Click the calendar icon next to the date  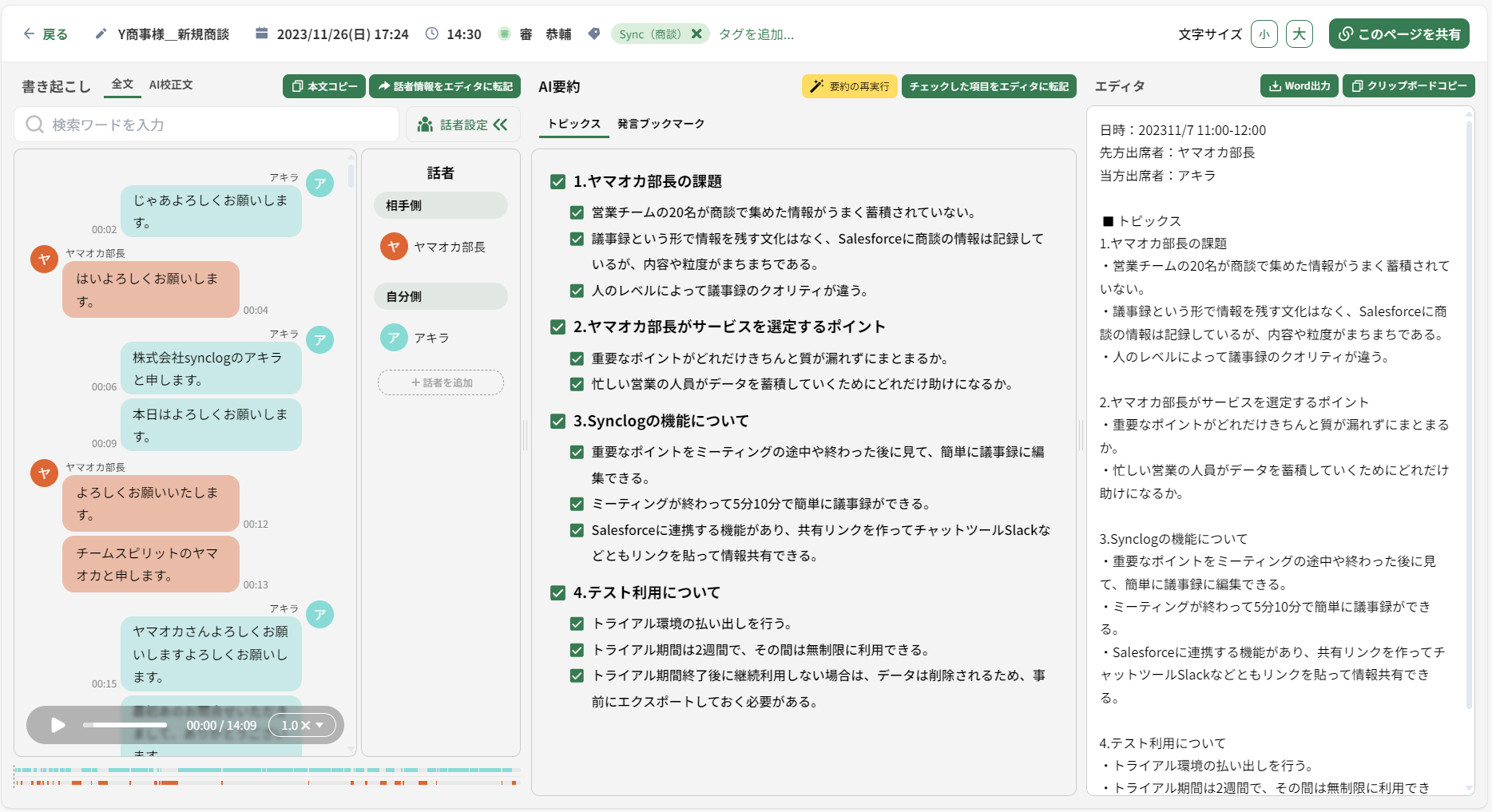[x=261, y=34]
